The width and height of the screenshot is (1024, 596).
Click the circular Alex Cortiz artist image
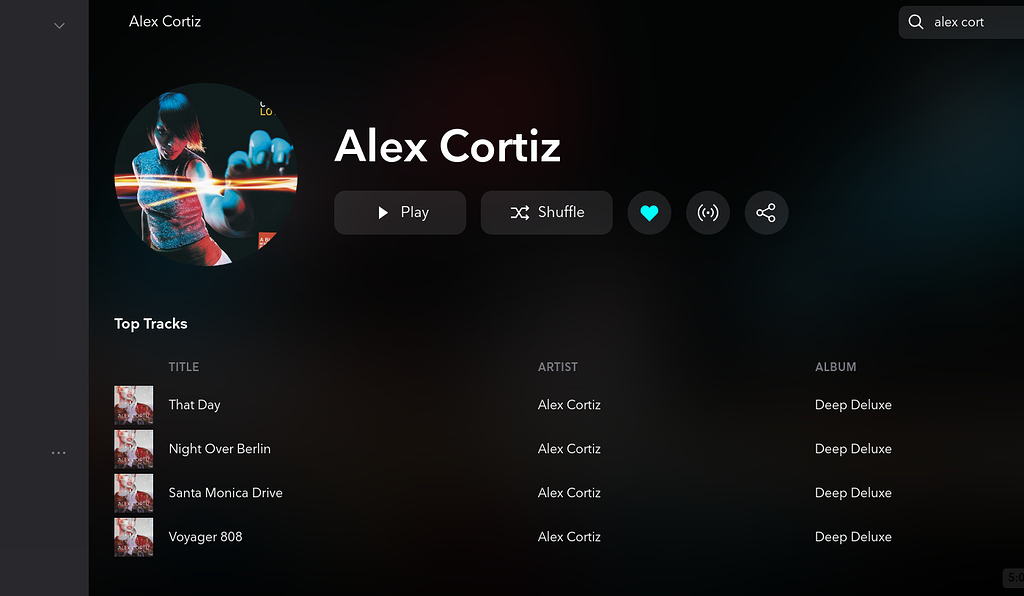206,174
